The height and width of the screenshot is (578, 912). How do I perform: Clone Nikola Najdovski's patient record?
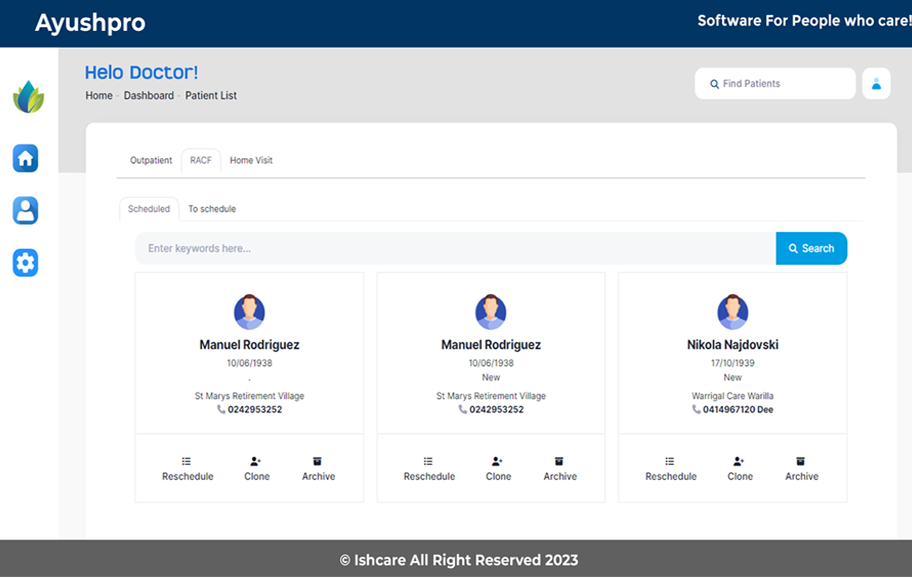pos(739,469)
